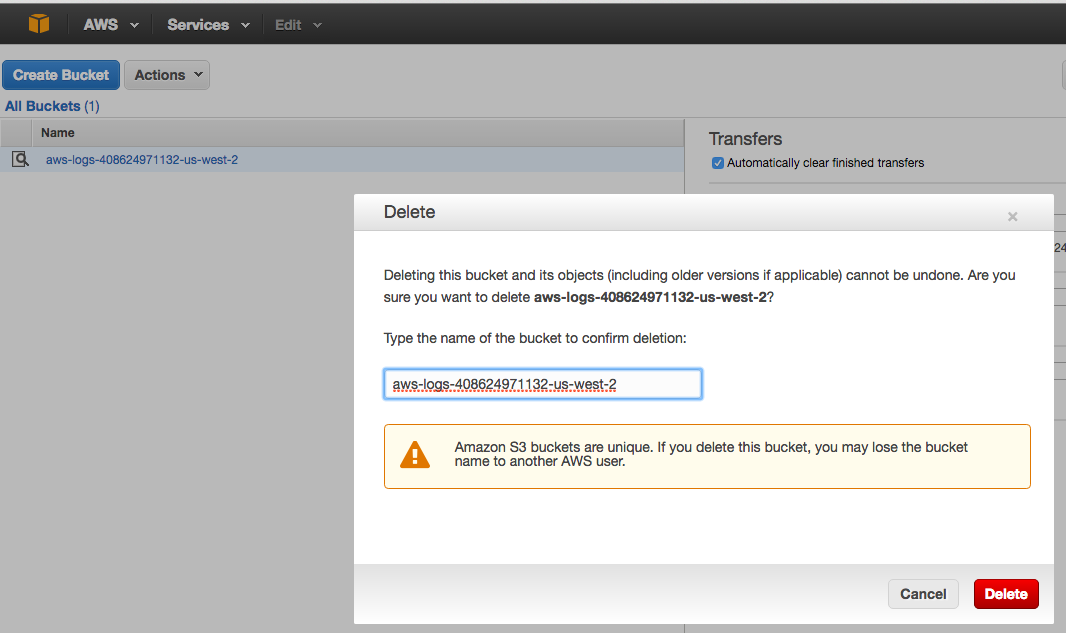Click the Name column header

(58, 133)
